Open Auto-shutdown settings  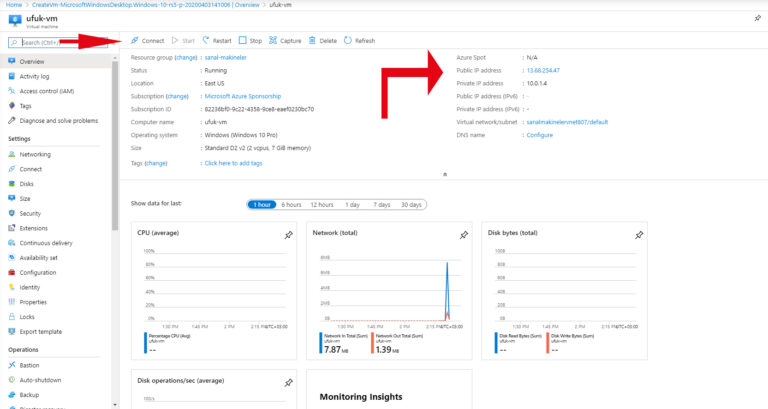40,380
